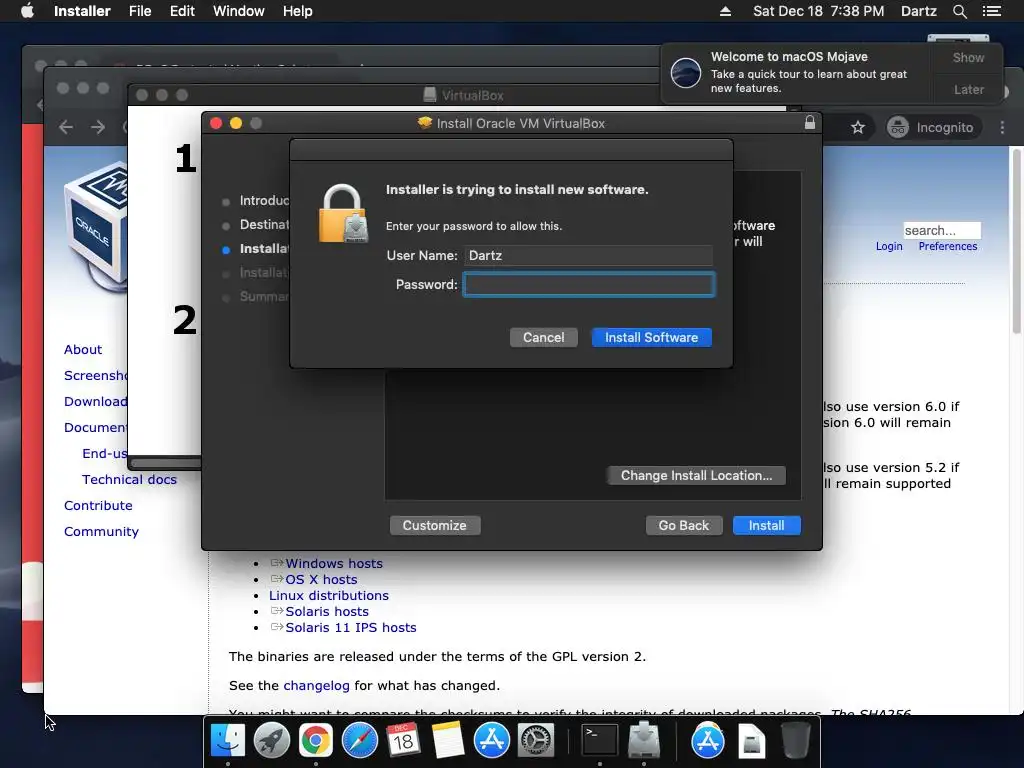Open the Login link on the webpage
Viewport: 1024px width, 768px height.
point(889,246)
